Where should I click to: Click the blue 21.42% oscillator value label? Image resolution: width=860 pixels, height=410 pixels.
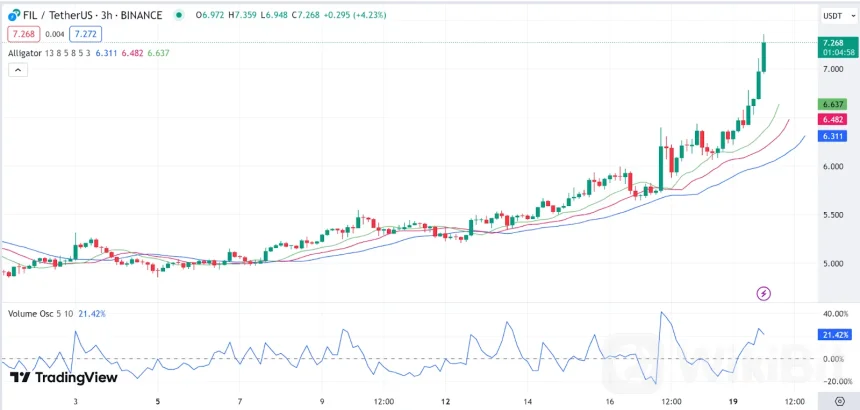(834, 335)
